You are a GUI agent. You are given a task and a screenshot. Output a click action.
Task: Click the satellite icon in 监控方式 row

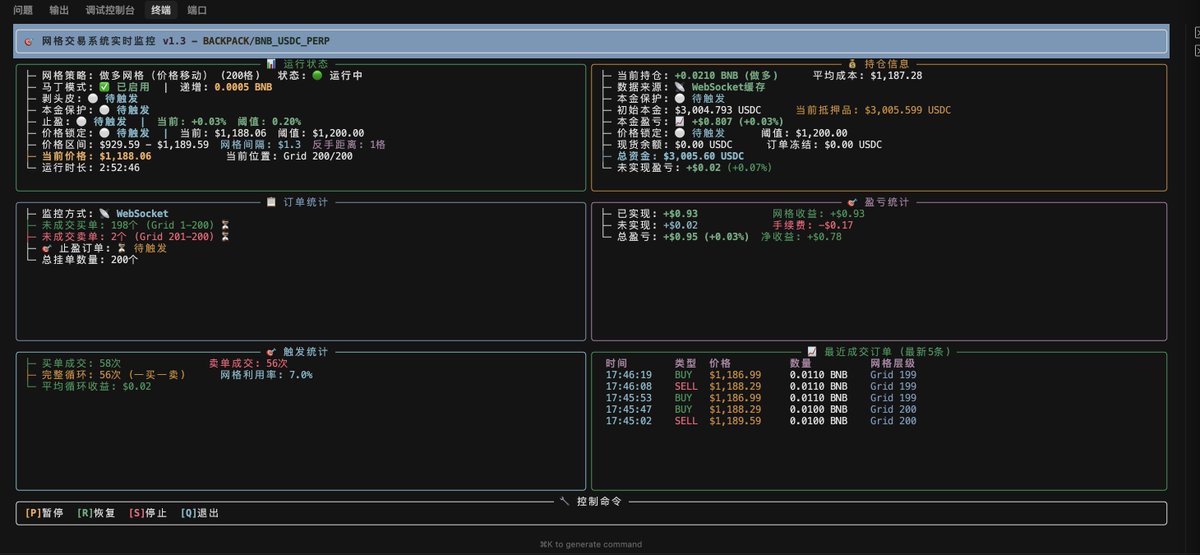pos(105,214)
